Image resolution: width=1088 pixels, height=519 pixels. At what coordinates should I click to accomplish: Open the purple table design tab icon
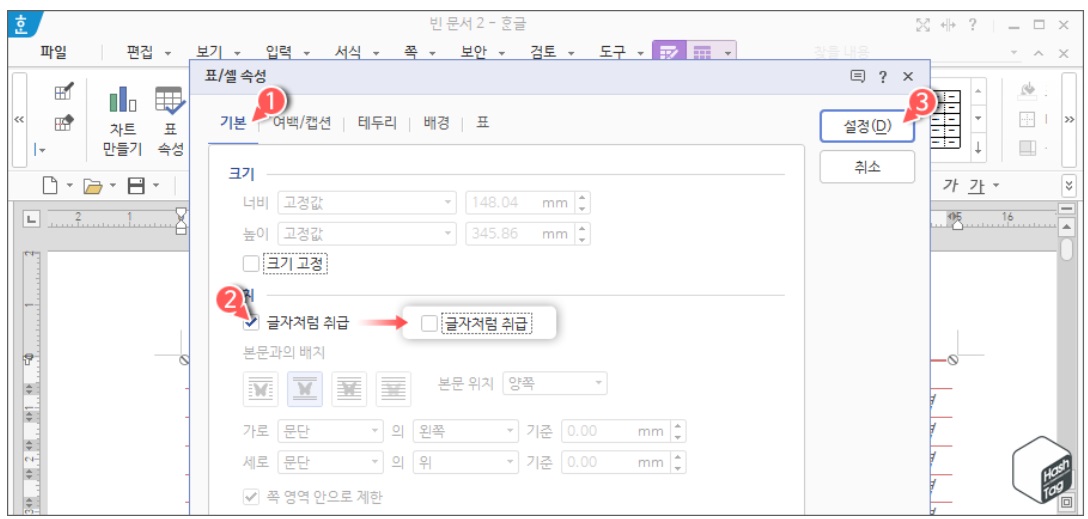[x=669, y=52]
